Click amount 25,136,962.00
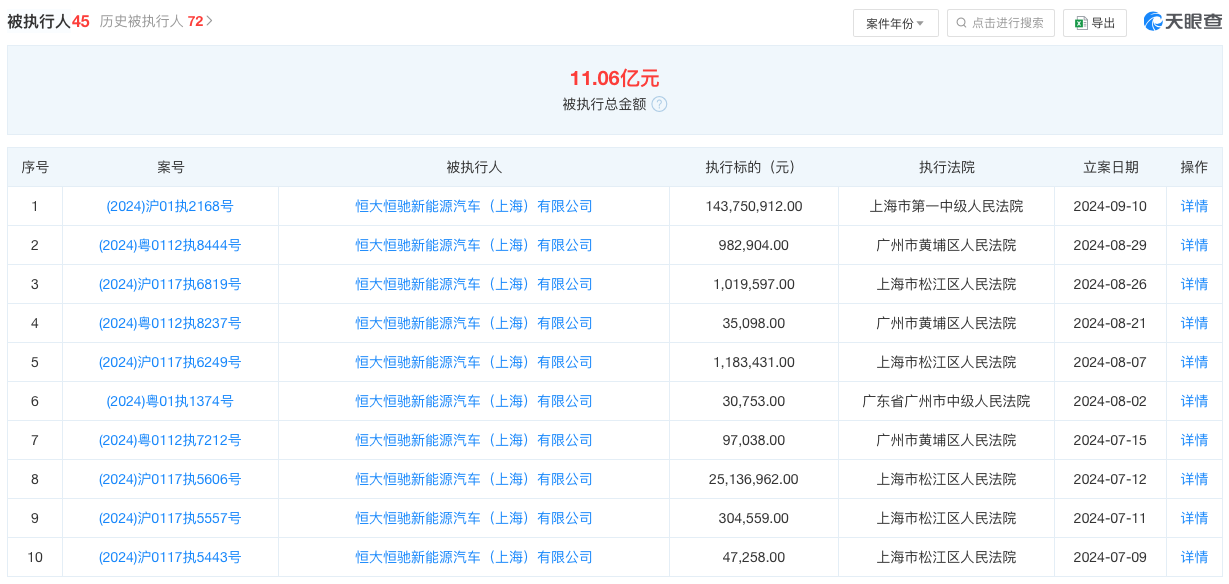The image size is (1229, 584). (754, 479)
